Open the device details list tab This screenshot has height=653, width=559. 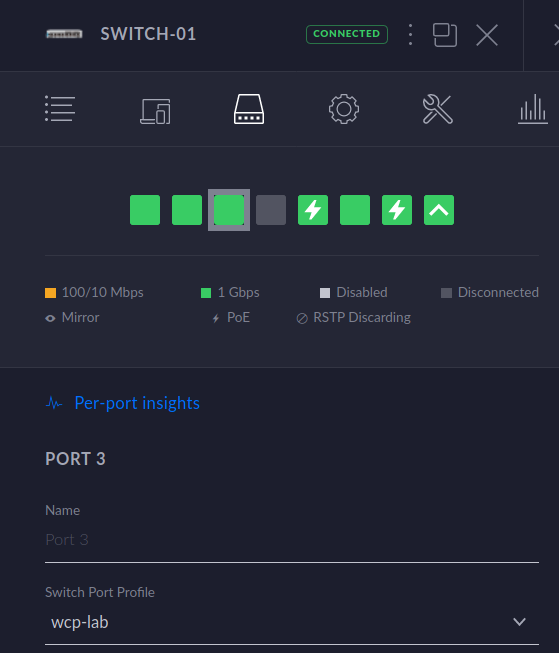60,109
